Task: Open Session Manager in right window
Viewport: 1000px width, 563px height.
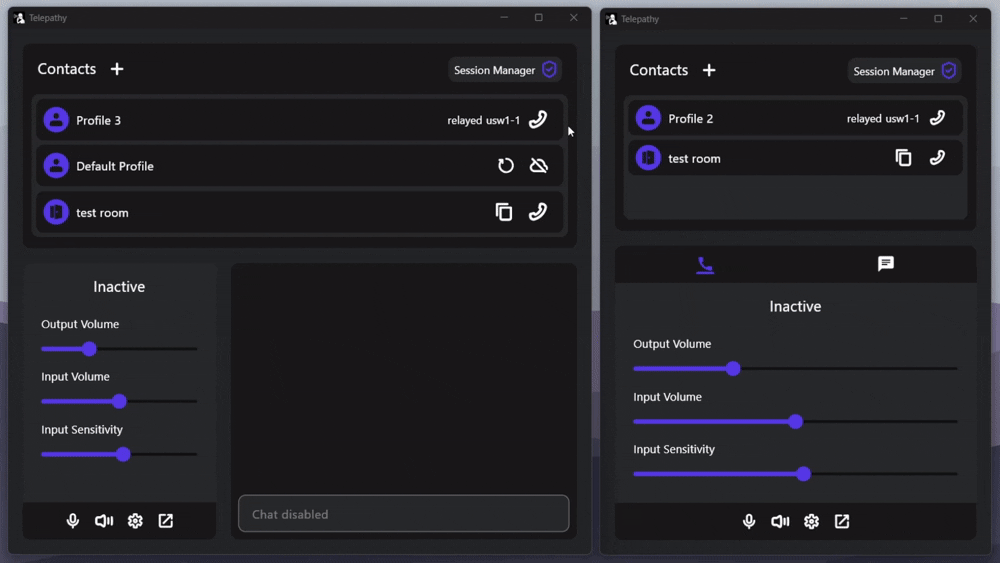Action: point(904,71)
